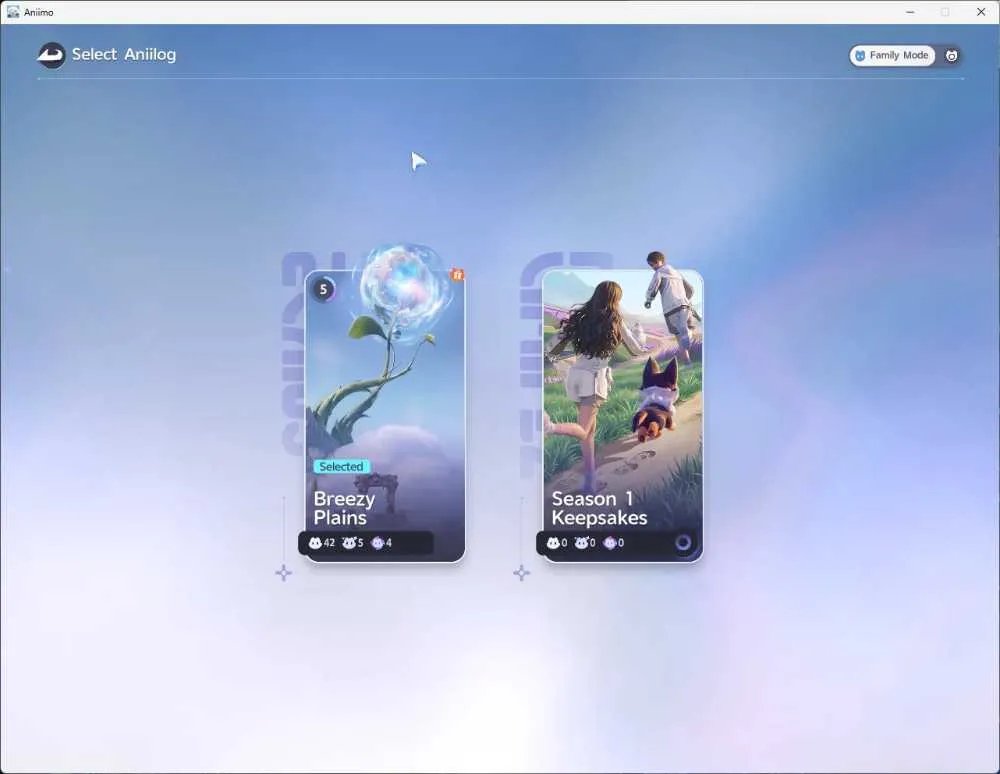This screenshot has width=1000, height=774.
Task: Click the Selected tag on Breezy Plains
Action: (341, 467)
